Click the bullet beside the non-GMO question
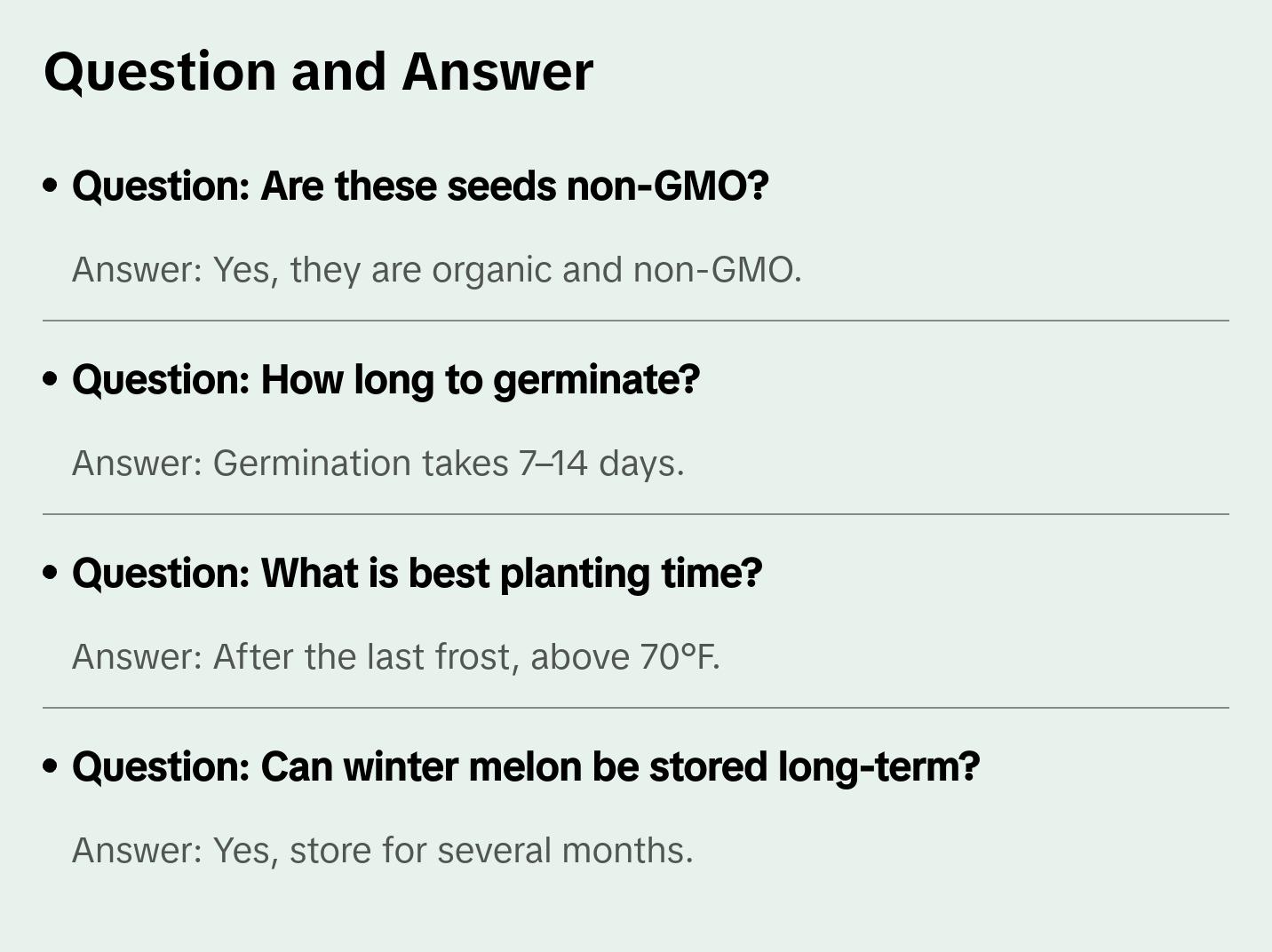This screenshot has height=952, width=1272. pyautogui.click(x=51, y=186)
